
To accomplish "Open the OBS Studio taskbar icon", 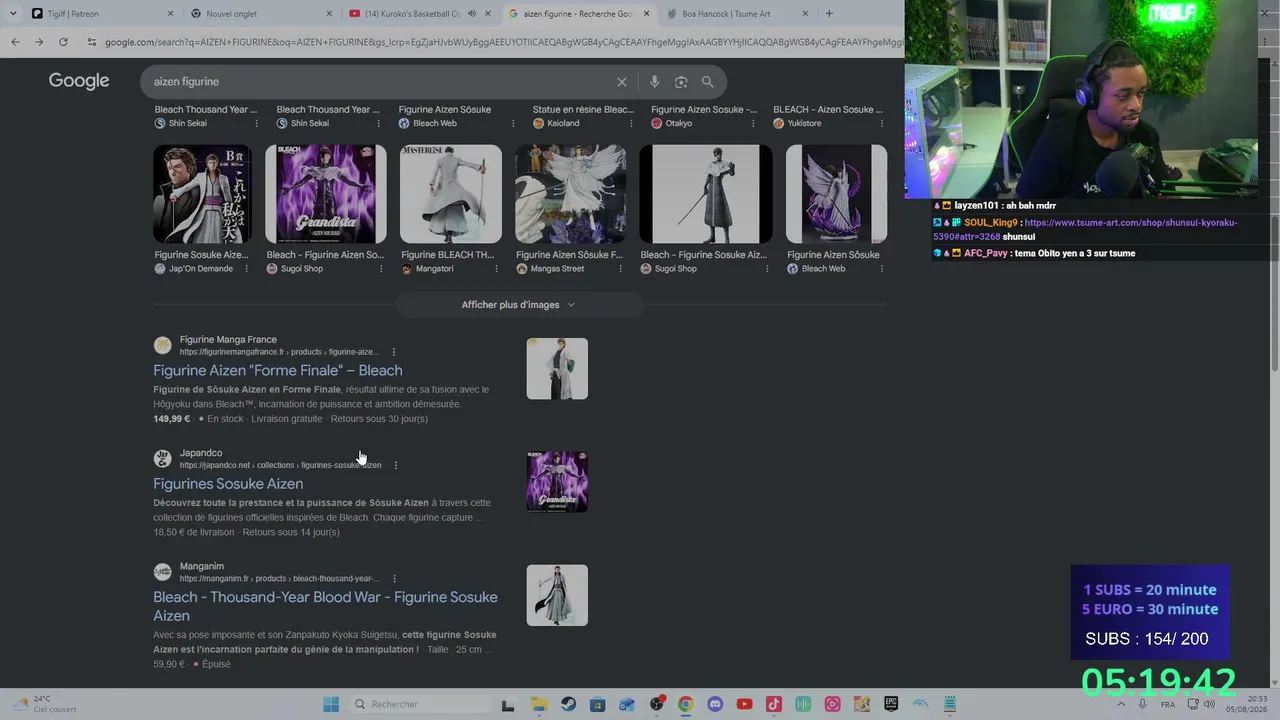I will pos(656,704).
